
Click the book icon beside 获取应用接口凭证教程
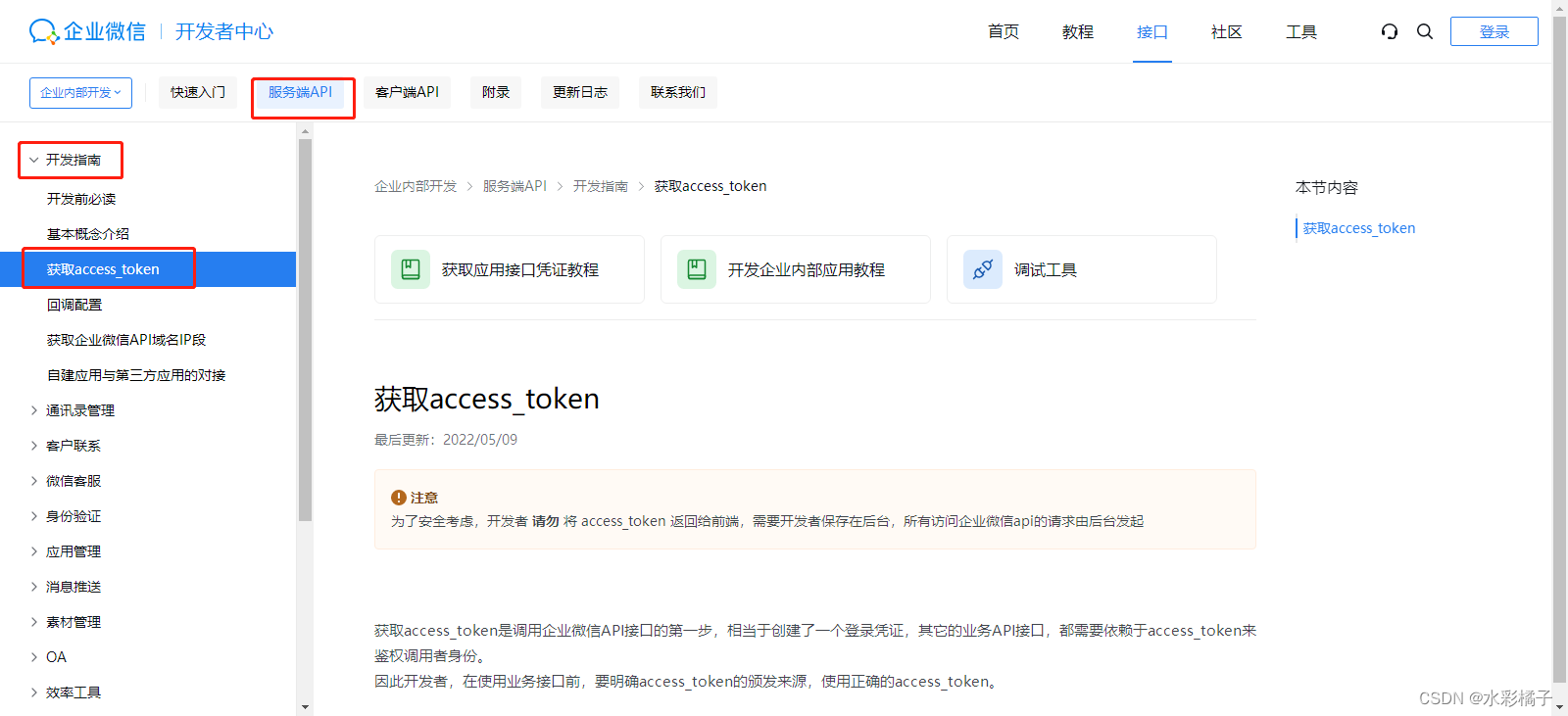(411, 269)
